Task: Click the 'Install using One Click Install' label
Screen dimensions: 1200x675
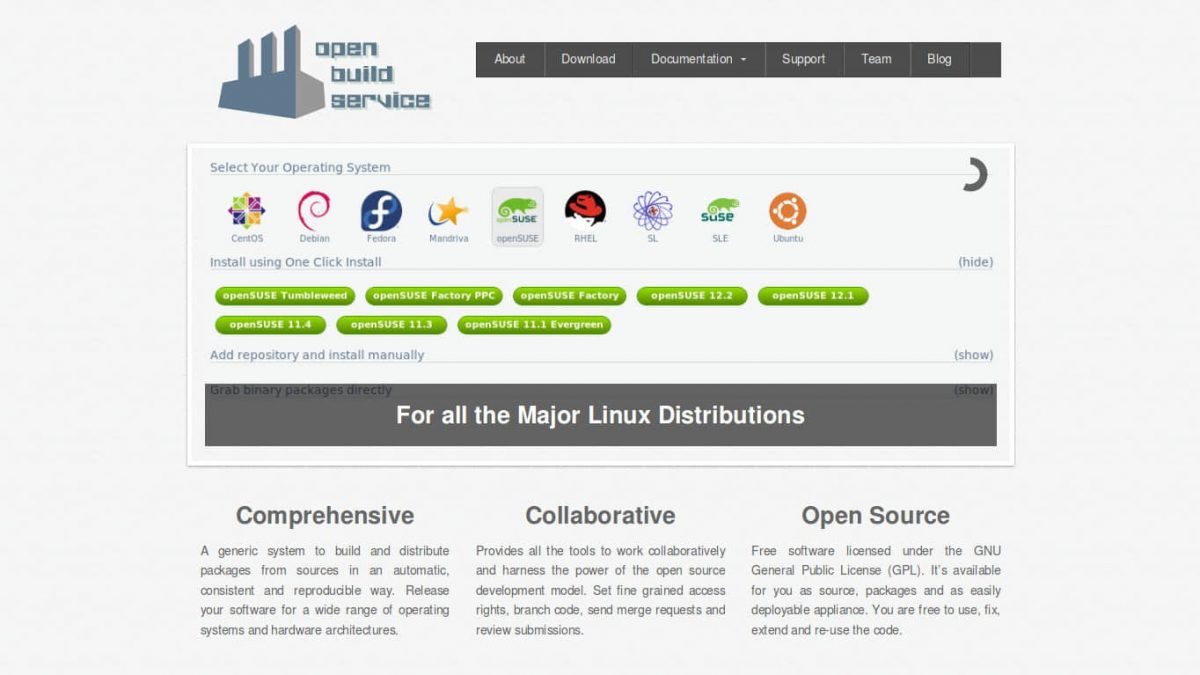Action: tap(296, 262)
